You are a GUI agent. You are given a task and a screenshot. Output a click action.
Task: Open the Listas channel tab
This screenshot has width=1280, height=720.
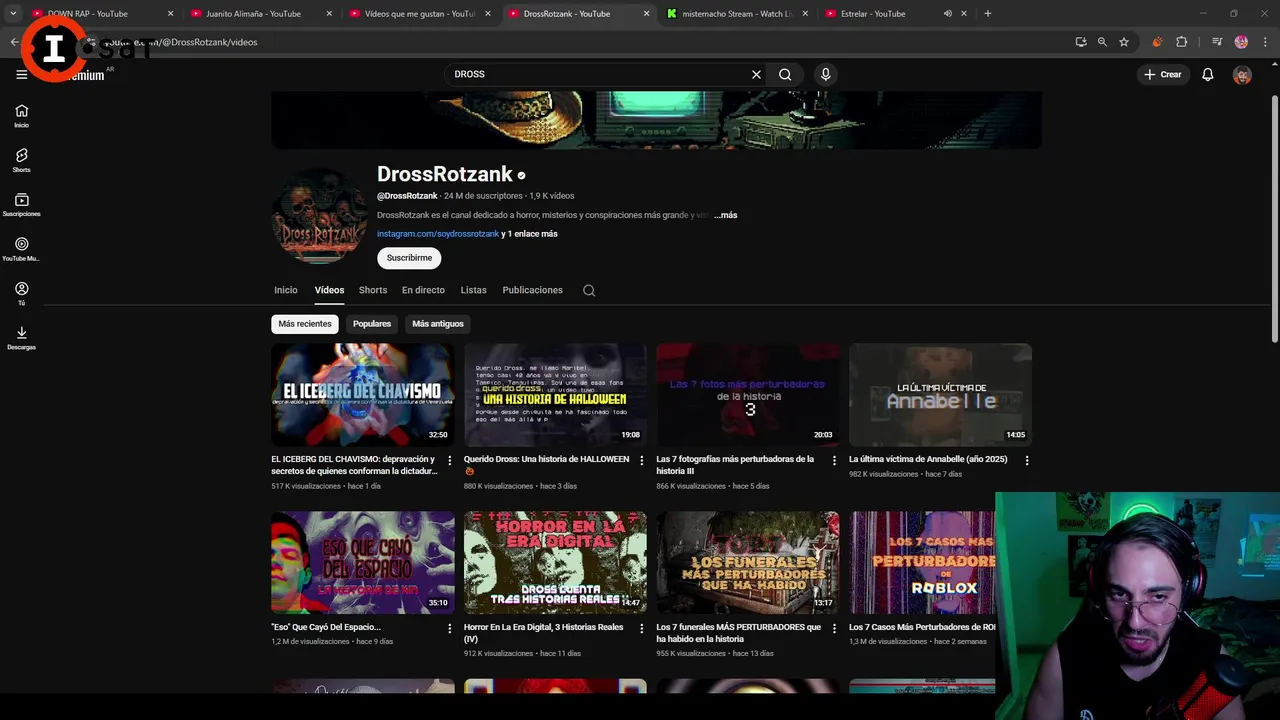click(x=473, y=290)
